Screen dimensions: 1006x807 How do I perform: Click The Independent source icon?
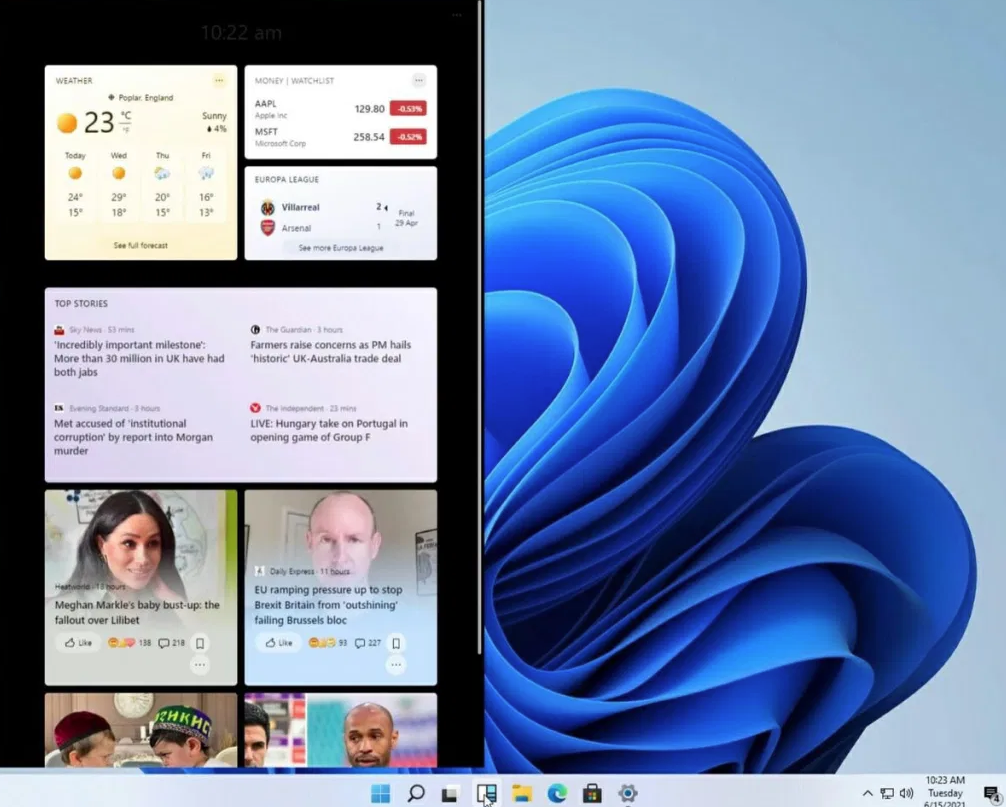pyautogui.click(x=255, y=408)
